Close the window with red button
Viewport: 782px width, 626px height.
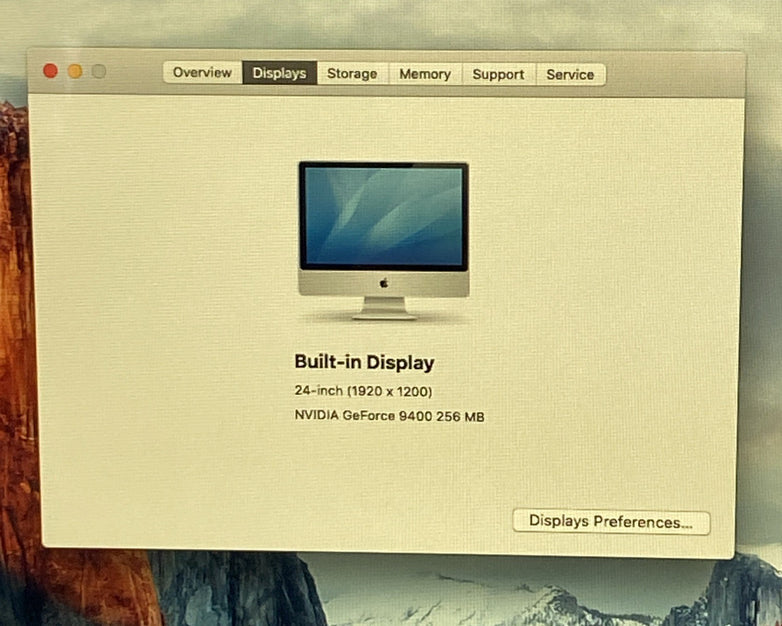[x=50, y=71]
